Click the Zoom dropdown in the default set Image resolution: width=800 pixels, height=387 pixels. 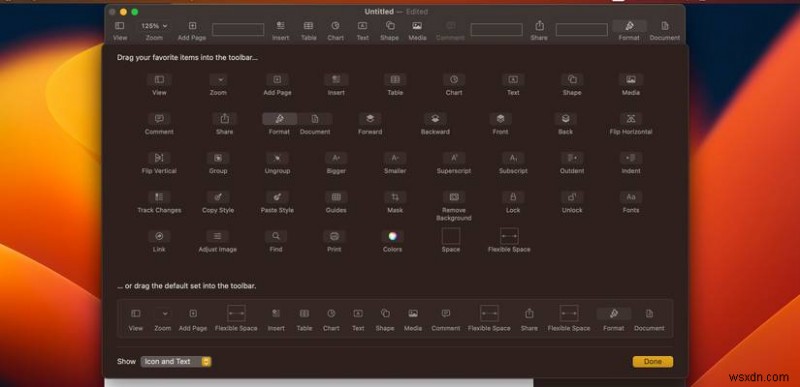point(163,314)
